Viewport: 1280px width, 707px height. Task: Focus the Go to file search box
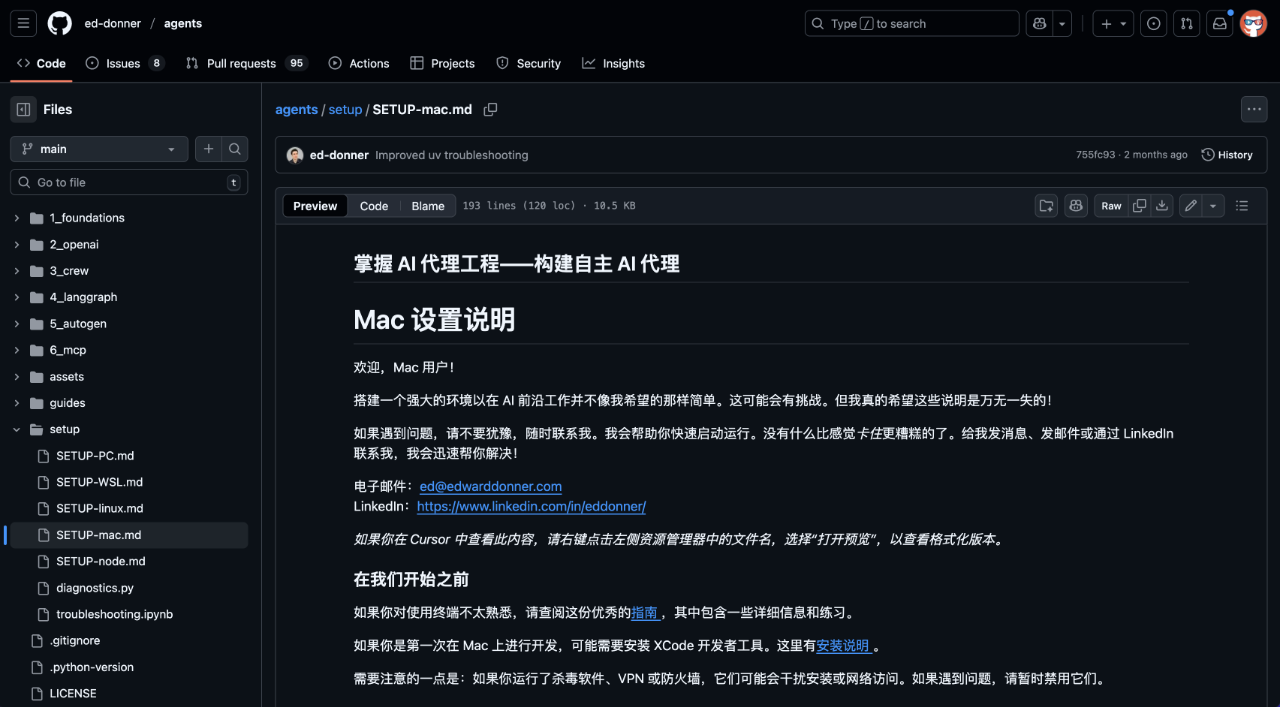pos(128,182)
